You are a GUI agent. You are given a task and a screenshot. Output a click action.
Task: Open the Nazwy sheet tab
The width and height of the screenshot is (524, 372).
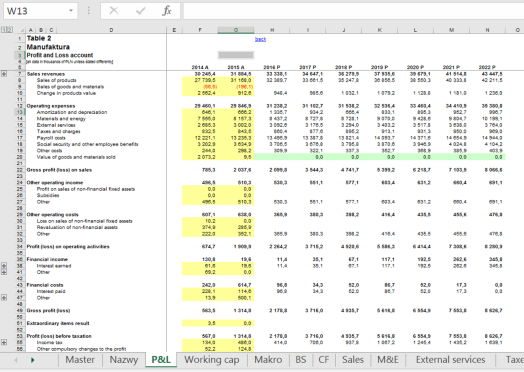[x=124, y=360]
